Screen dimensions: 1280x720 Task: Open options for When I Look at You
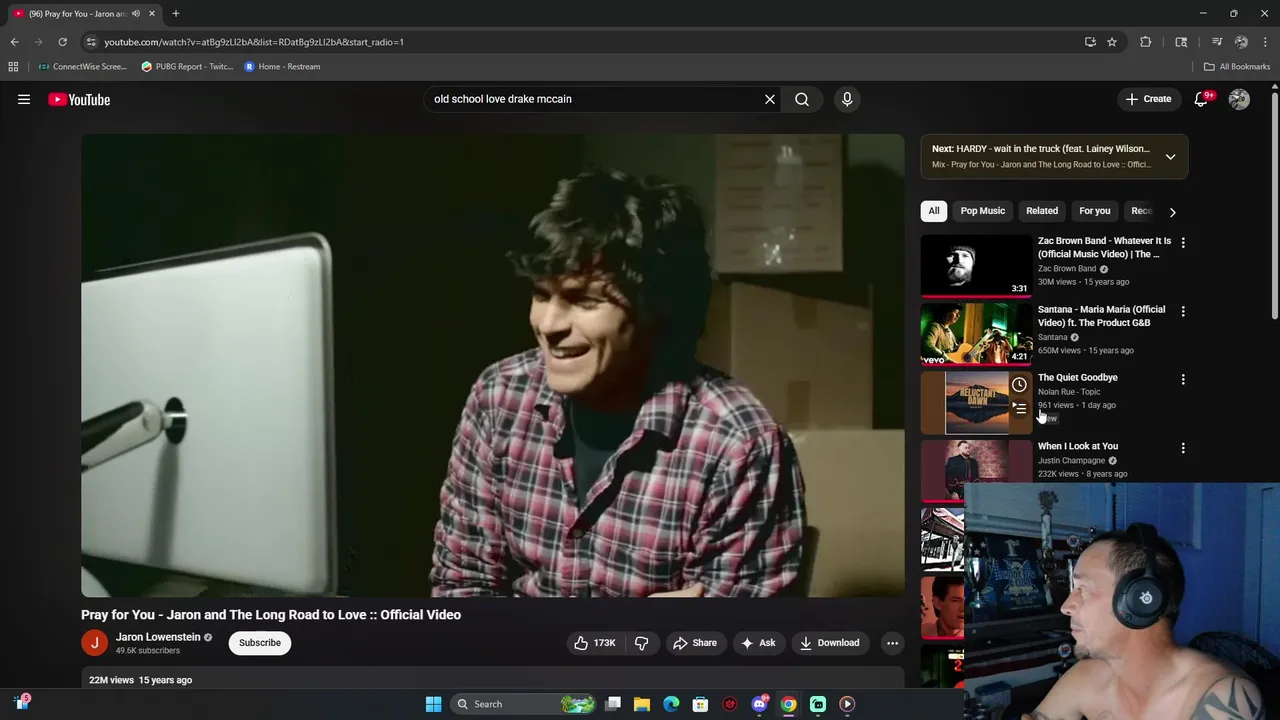[1183, 449]
